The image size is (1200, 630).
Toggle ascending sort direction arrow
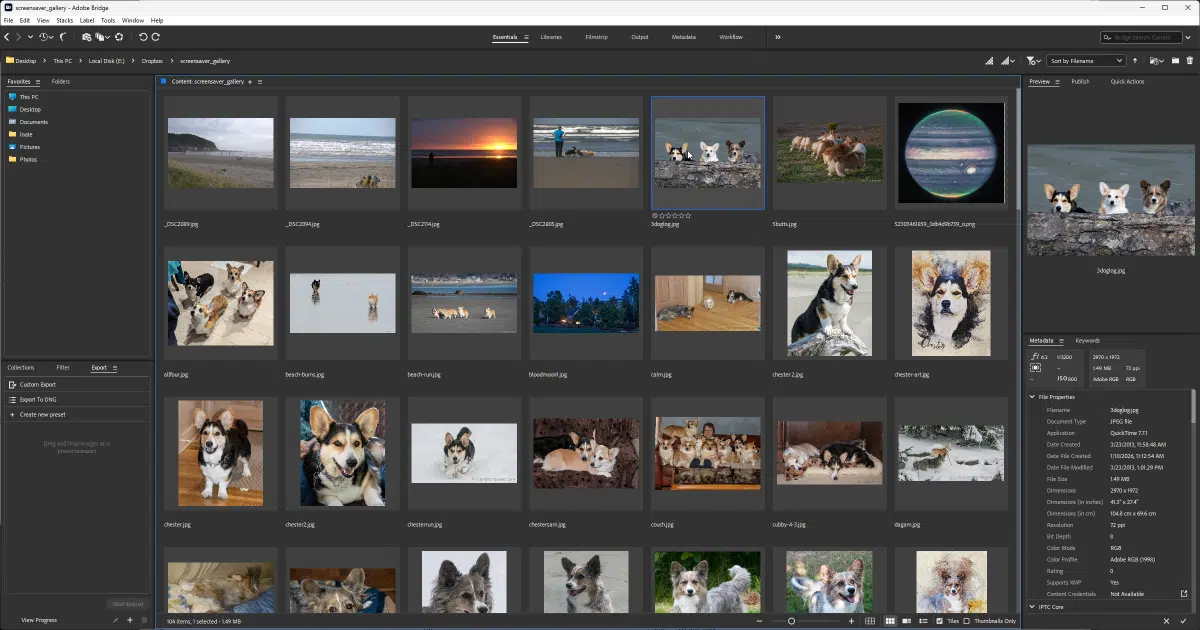click(x=1135, y=60)
